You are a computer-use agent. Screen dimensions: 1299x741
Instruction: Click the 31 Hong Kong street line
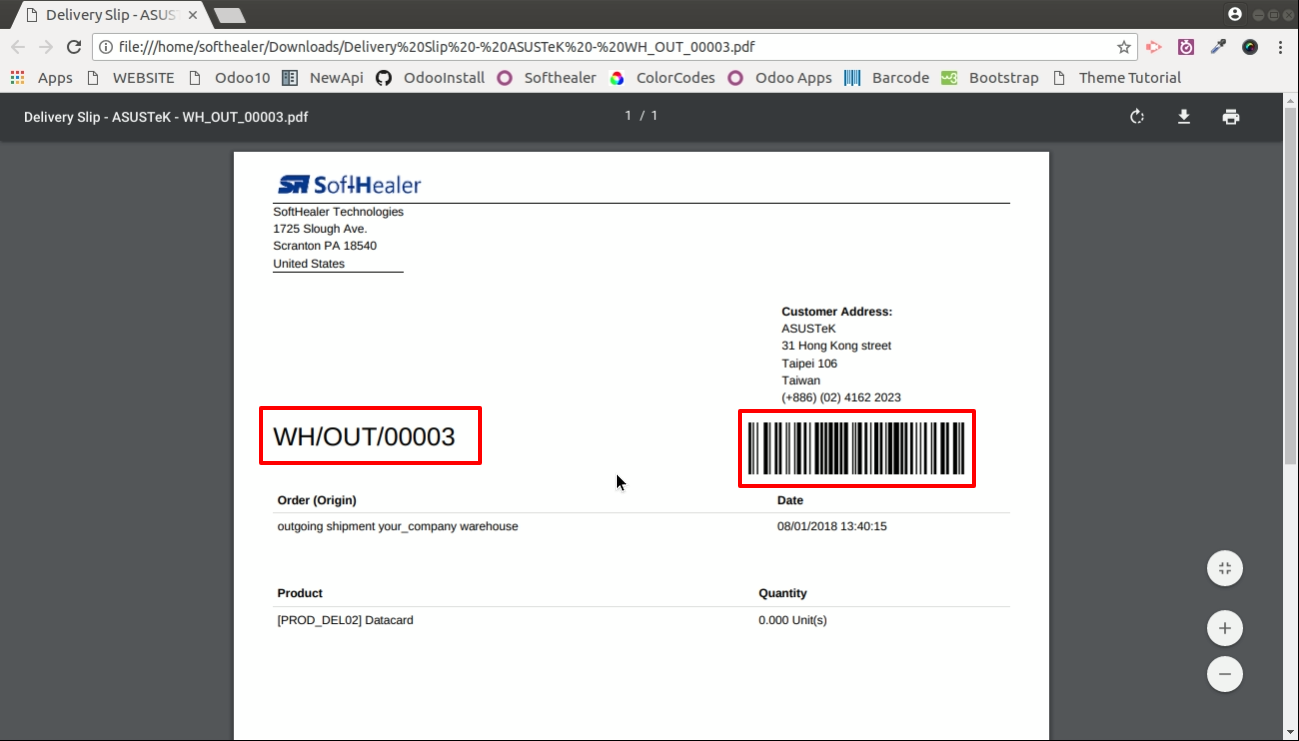click(x=836, y=346)
